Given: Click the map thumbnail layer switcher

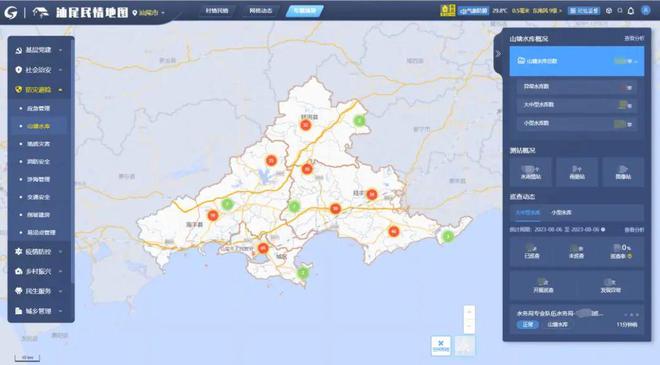Looking at the screenshot, I should click(465, 345).
